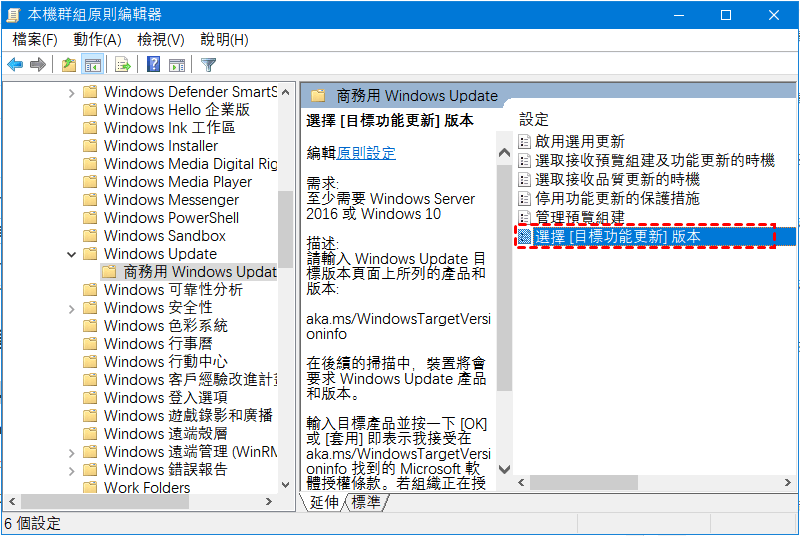The width and height of the screenshot is (800, 536).
Task: Click the folder icon of Windows Installer
Action: (90, 146)
